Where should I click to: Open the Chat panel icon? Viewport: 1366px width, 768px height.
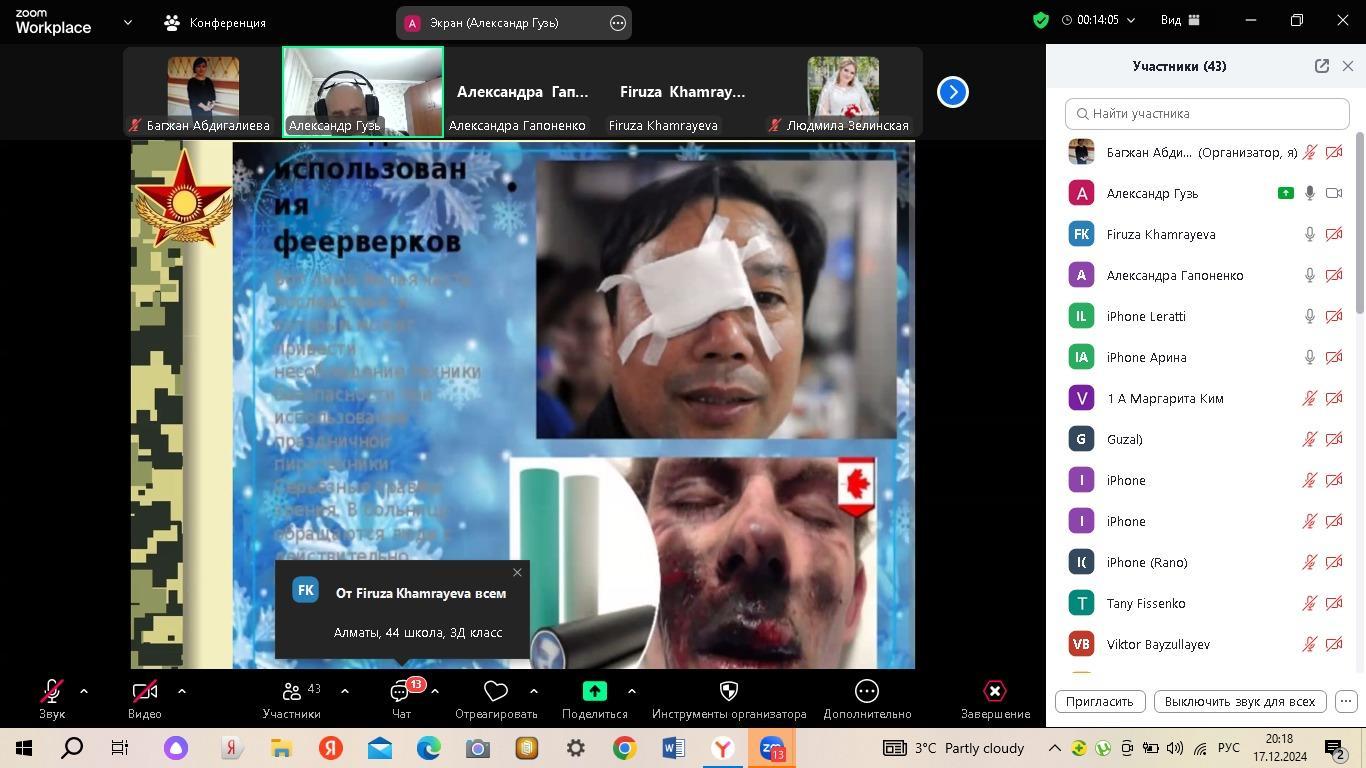401,692
